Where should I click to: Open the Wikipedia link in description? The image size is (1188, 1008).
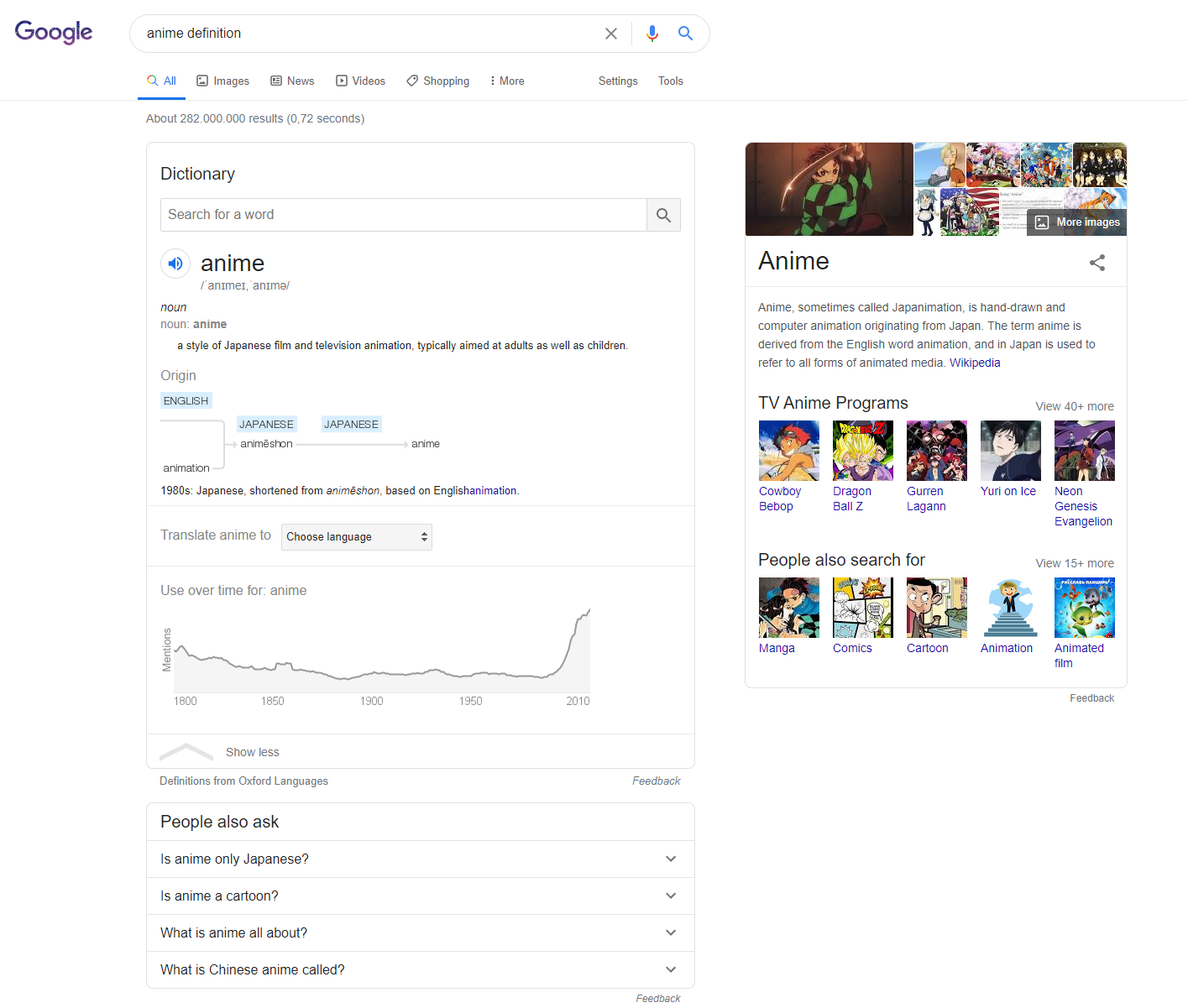[975, 363]
